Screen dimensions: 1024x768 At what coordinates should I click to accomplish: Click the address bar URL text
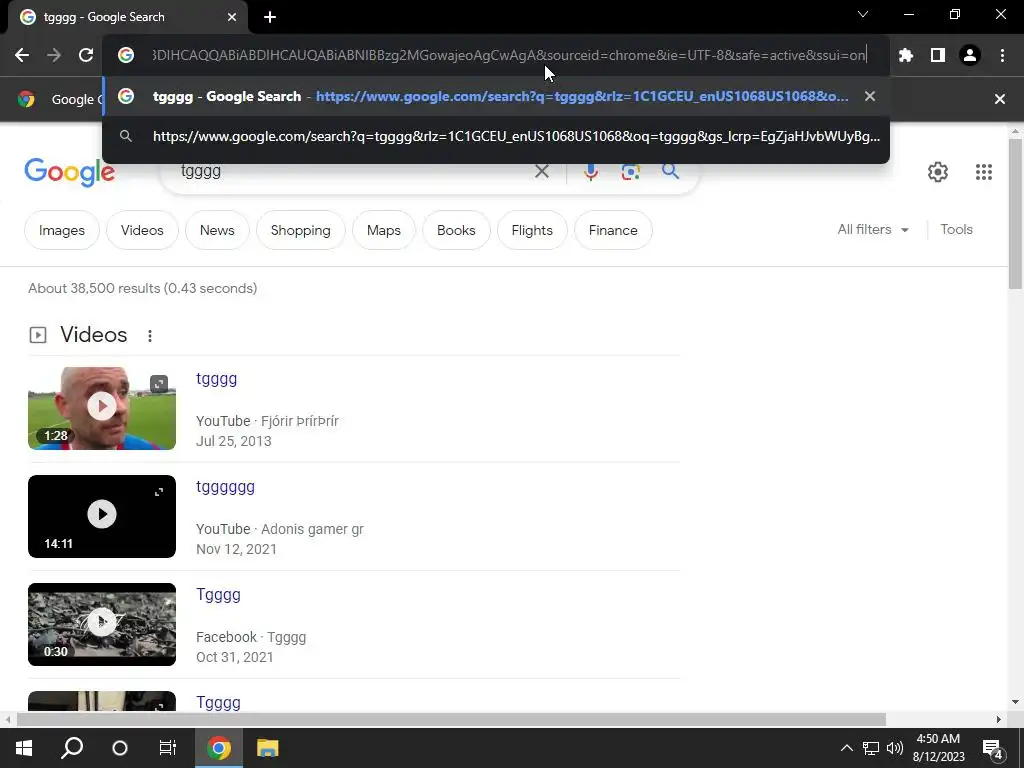click(x=509, y=55)
